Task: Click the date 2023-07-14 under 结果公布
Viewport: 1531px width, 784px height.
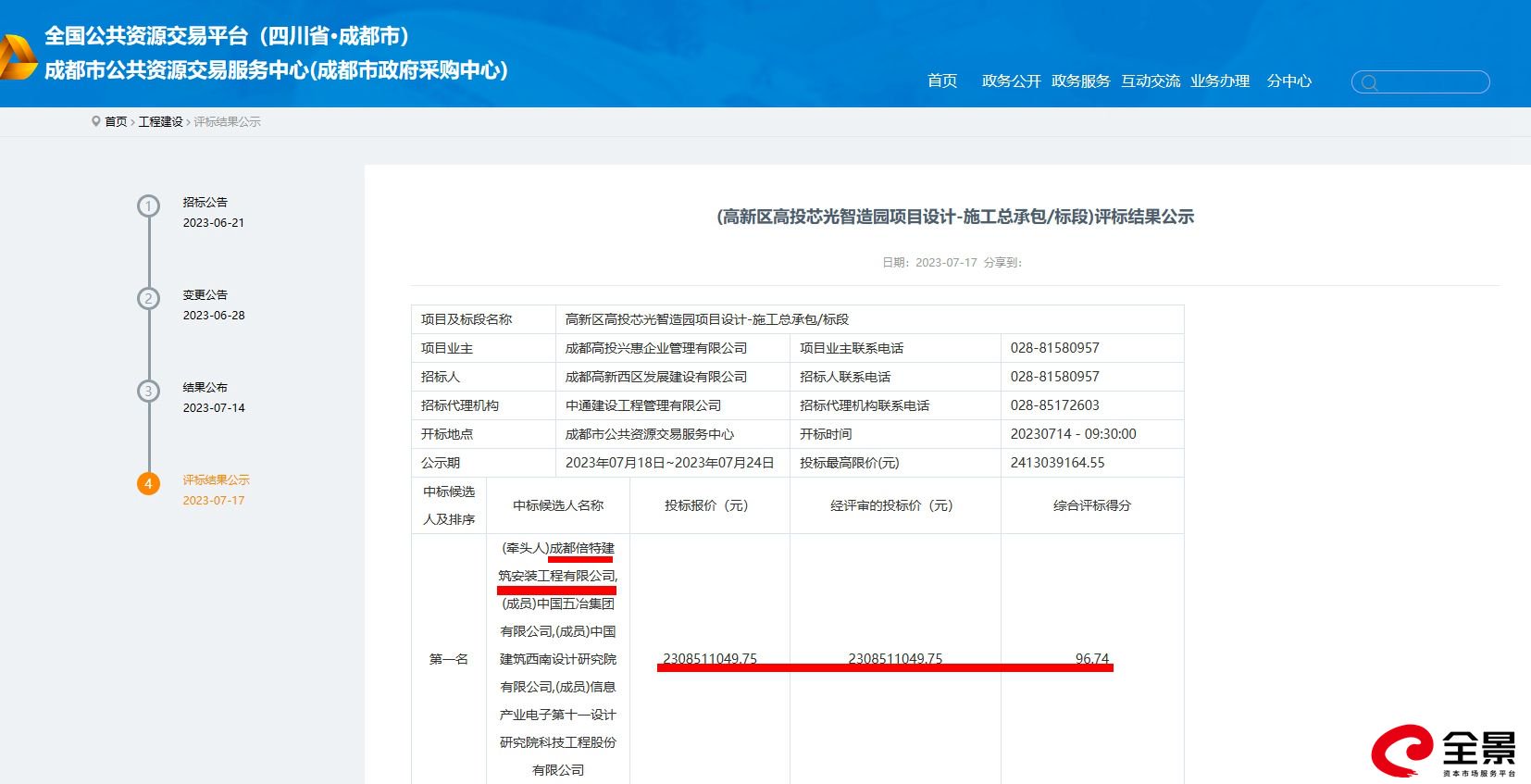Action: click(214, 408)
